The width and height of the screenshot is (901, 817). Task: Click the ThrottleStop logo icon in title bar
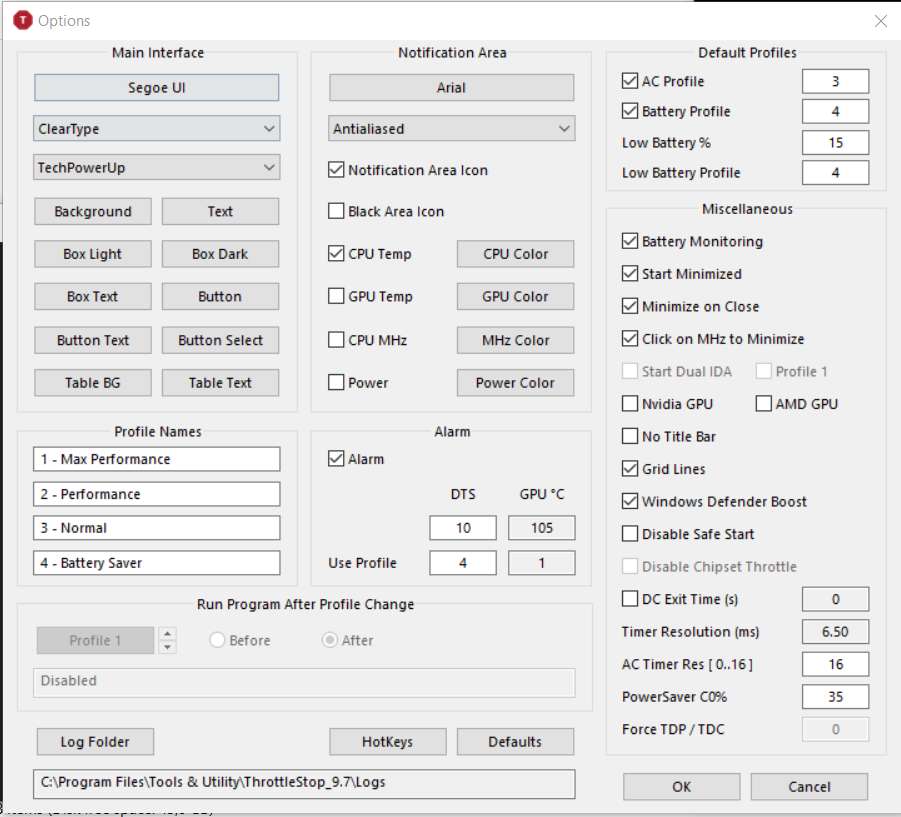[x=22, y=21]
